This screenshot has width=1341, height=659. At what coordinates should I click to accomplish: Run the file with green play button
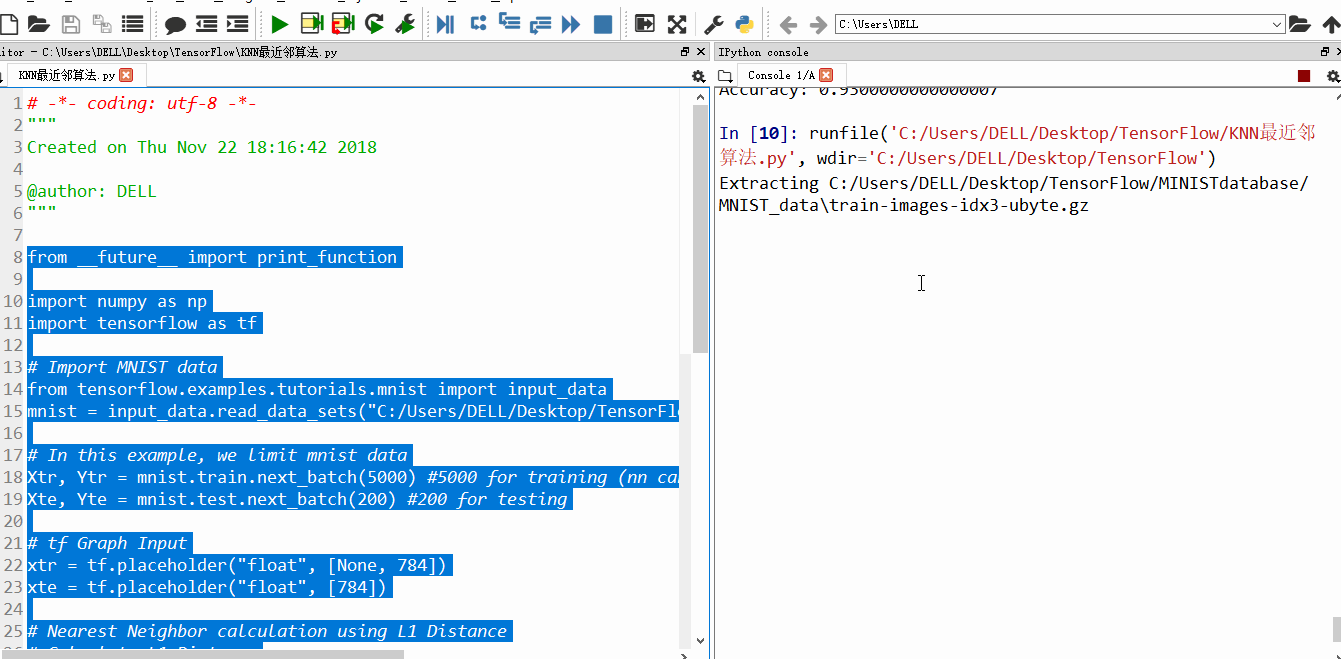point(280,24)
